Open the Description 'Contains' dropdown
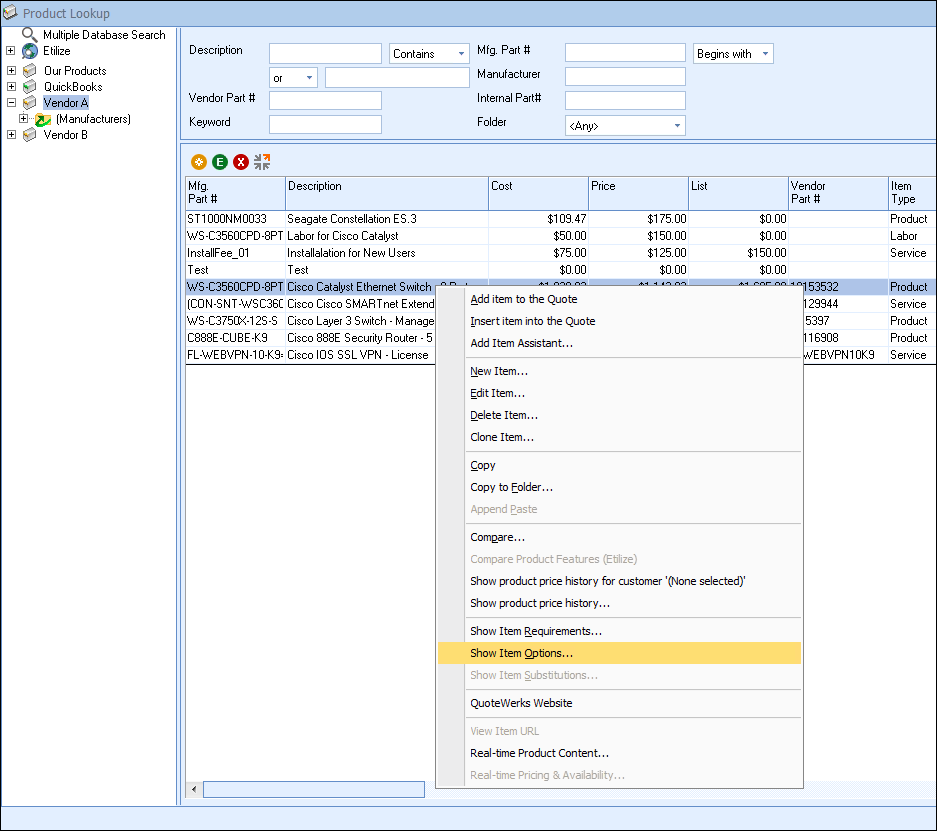This screenshot has height=831, width=937. pyautogui.click(x=461, y=54)
